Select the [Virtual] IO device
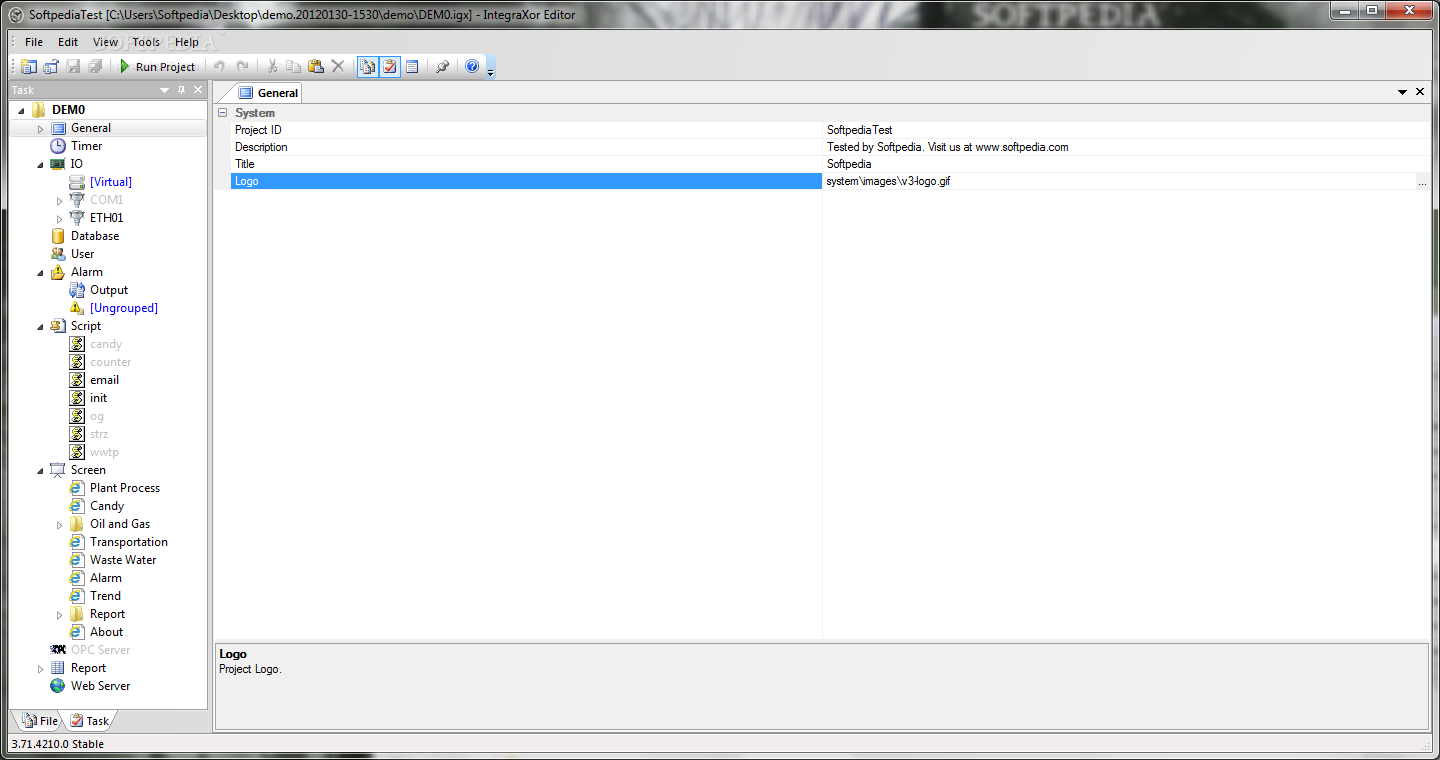This screenshot has height=760, width=1440. click(x=111, y=182)
